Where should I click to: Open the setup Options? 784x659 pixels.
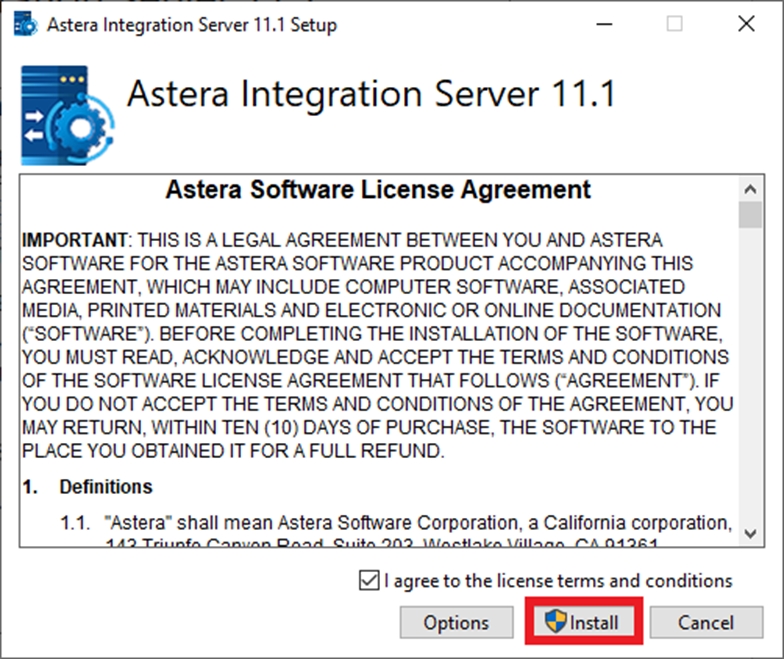pos(455,622)
